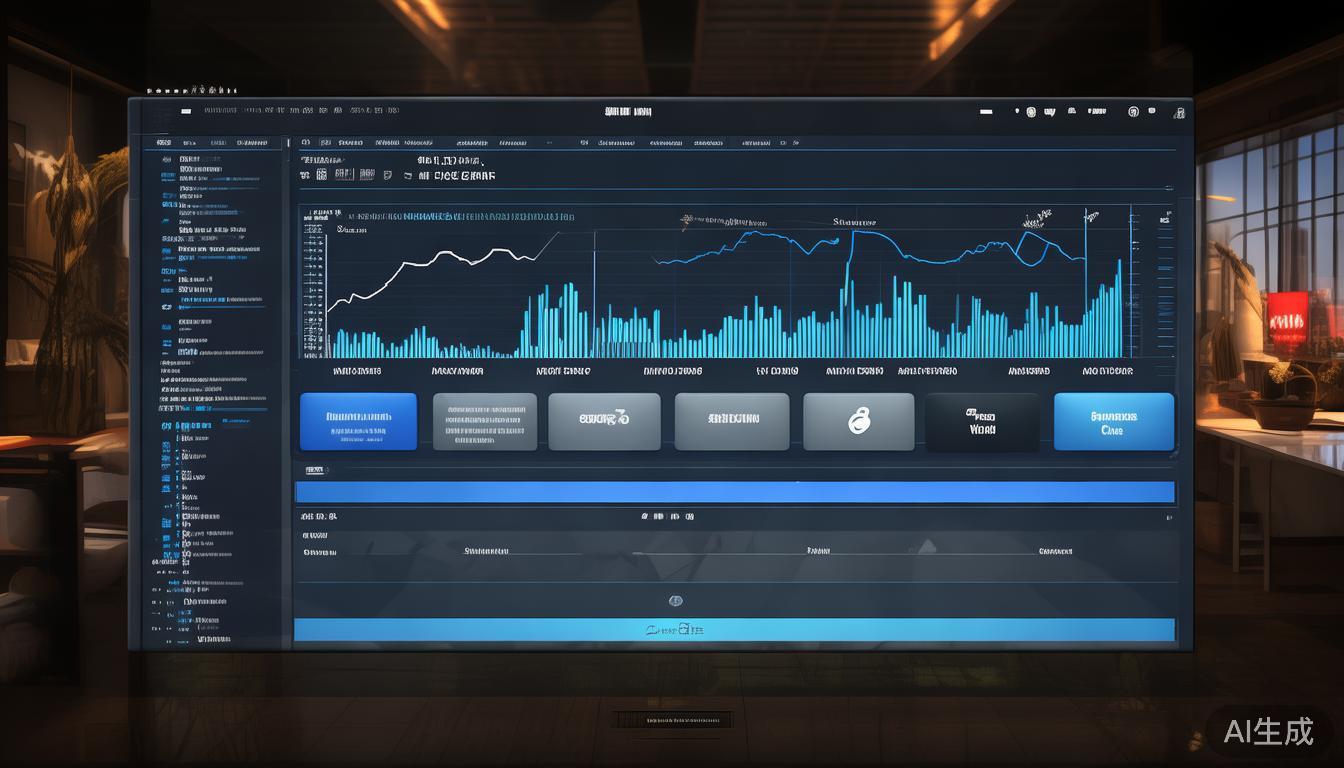
Task: Click the centered title in the top header bar
Action: pyautogui.click(x=628, y=112)
